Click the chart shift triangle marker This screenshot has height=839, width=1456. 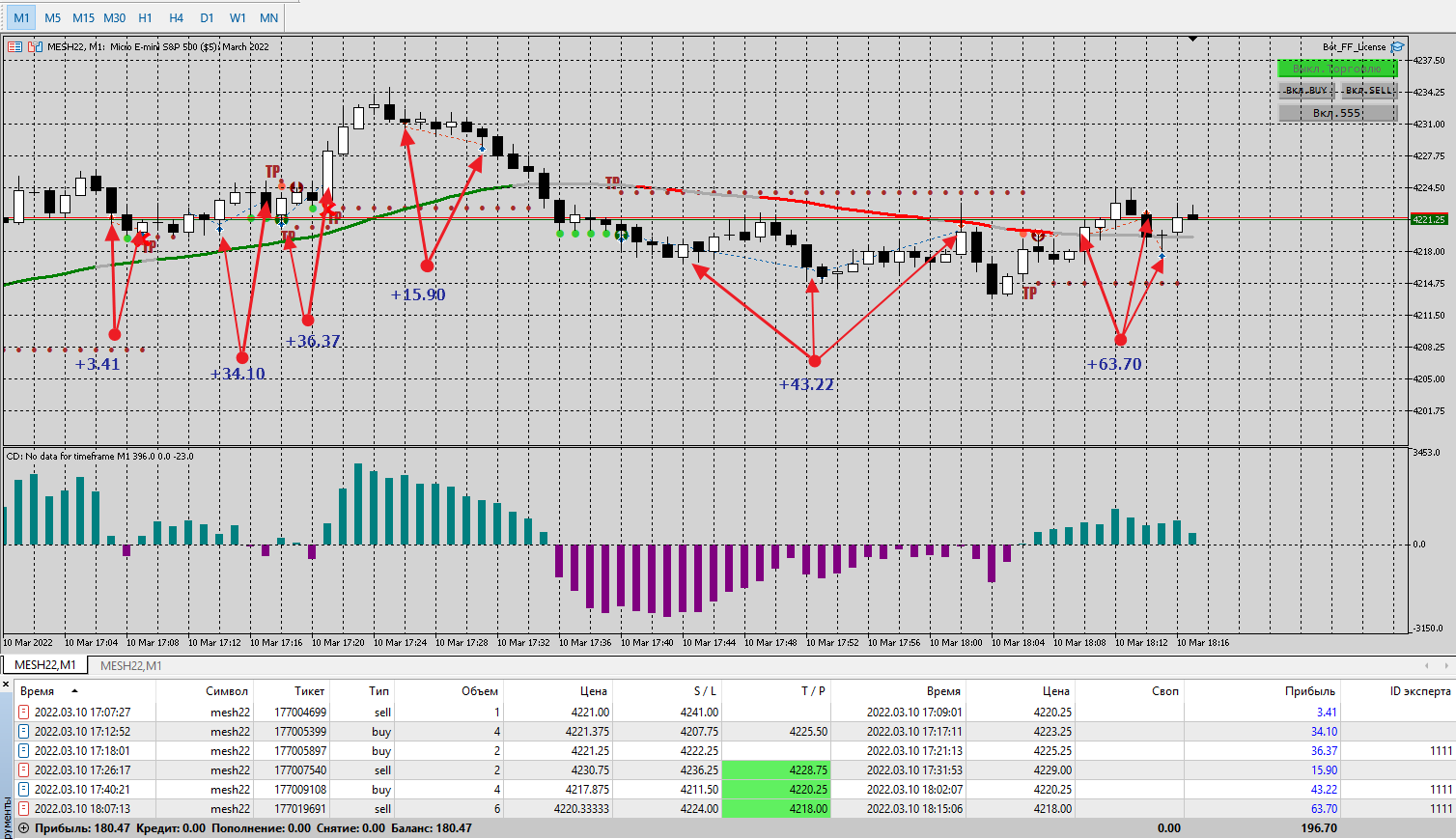tap(1193, 40)
